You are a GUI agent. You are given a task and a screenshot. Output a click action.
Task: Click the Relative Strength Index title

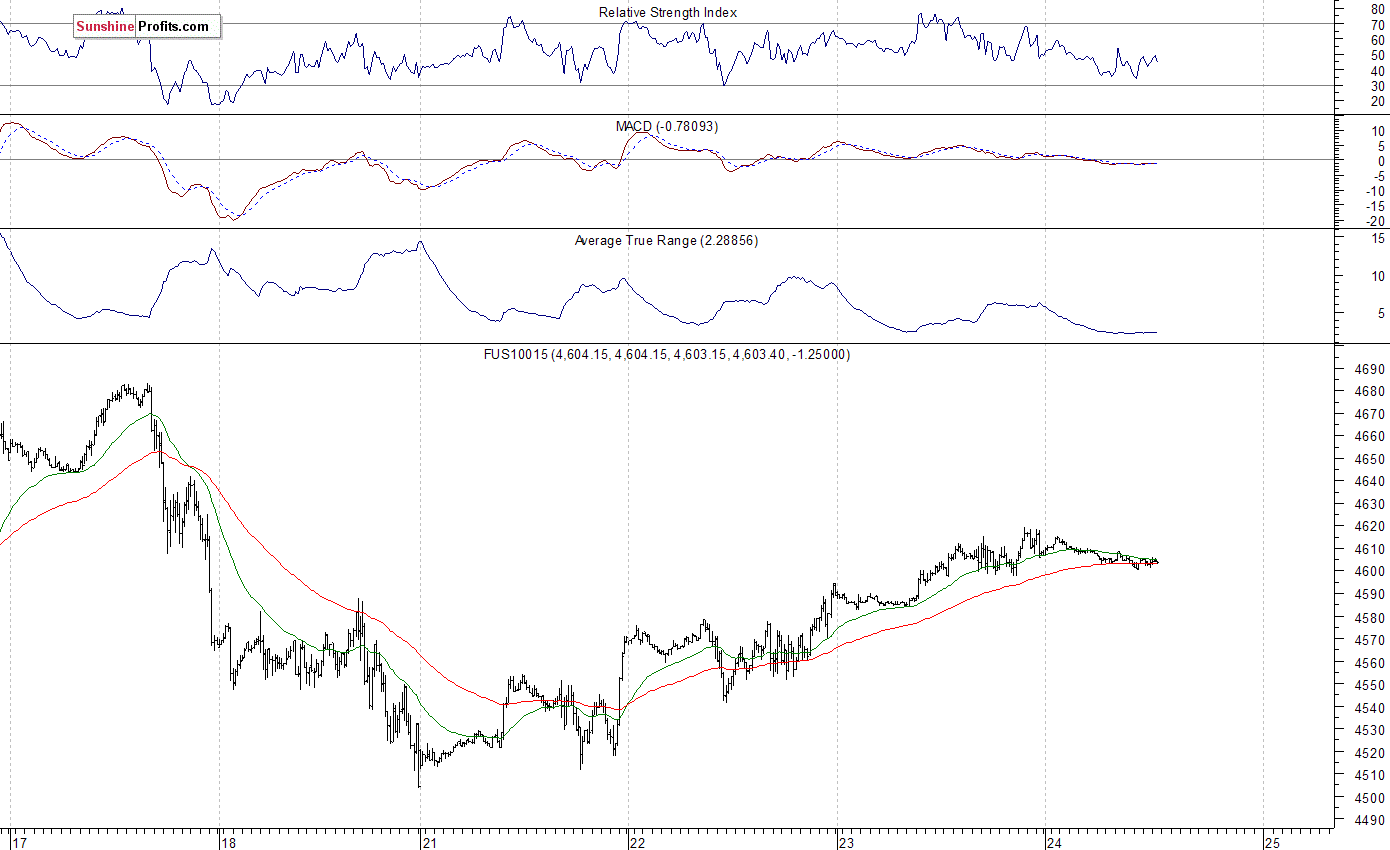(668, 12)
